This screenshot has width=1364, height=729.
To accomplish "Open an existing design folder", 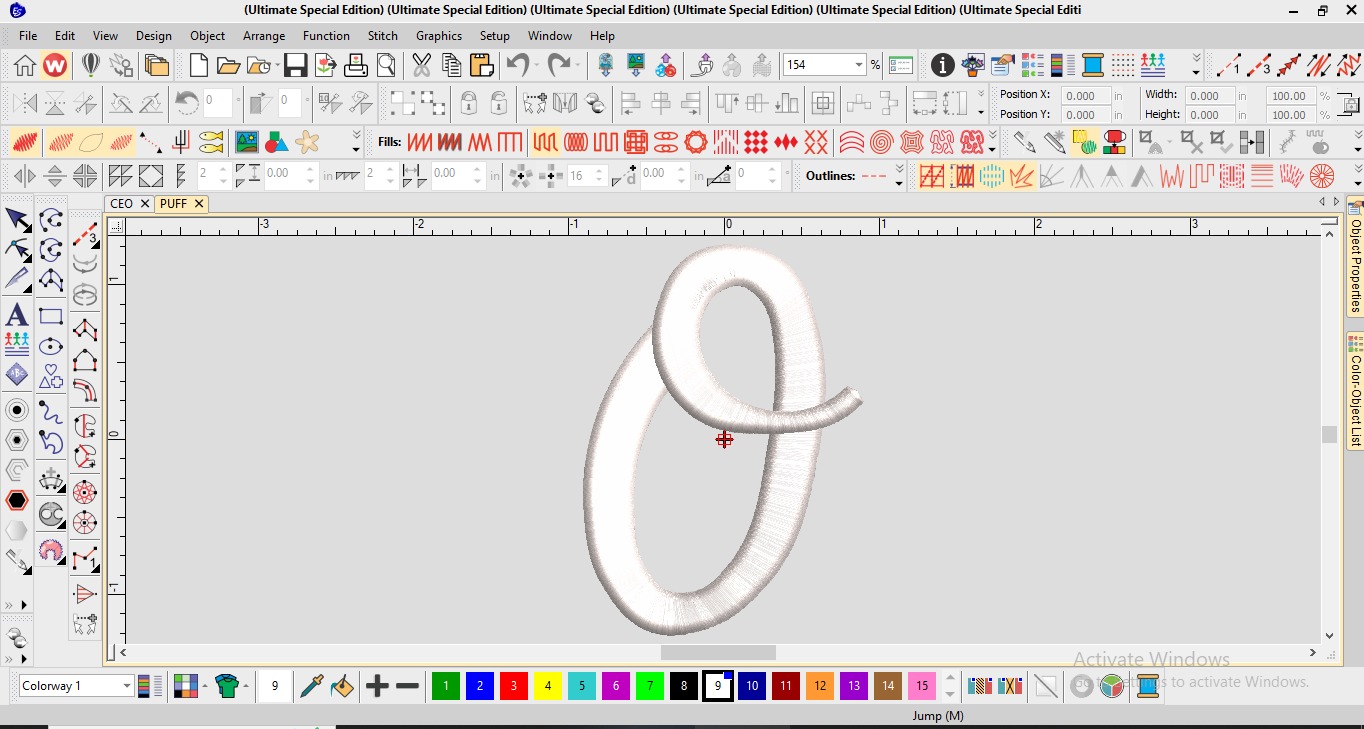I will (x=228, y=66).
